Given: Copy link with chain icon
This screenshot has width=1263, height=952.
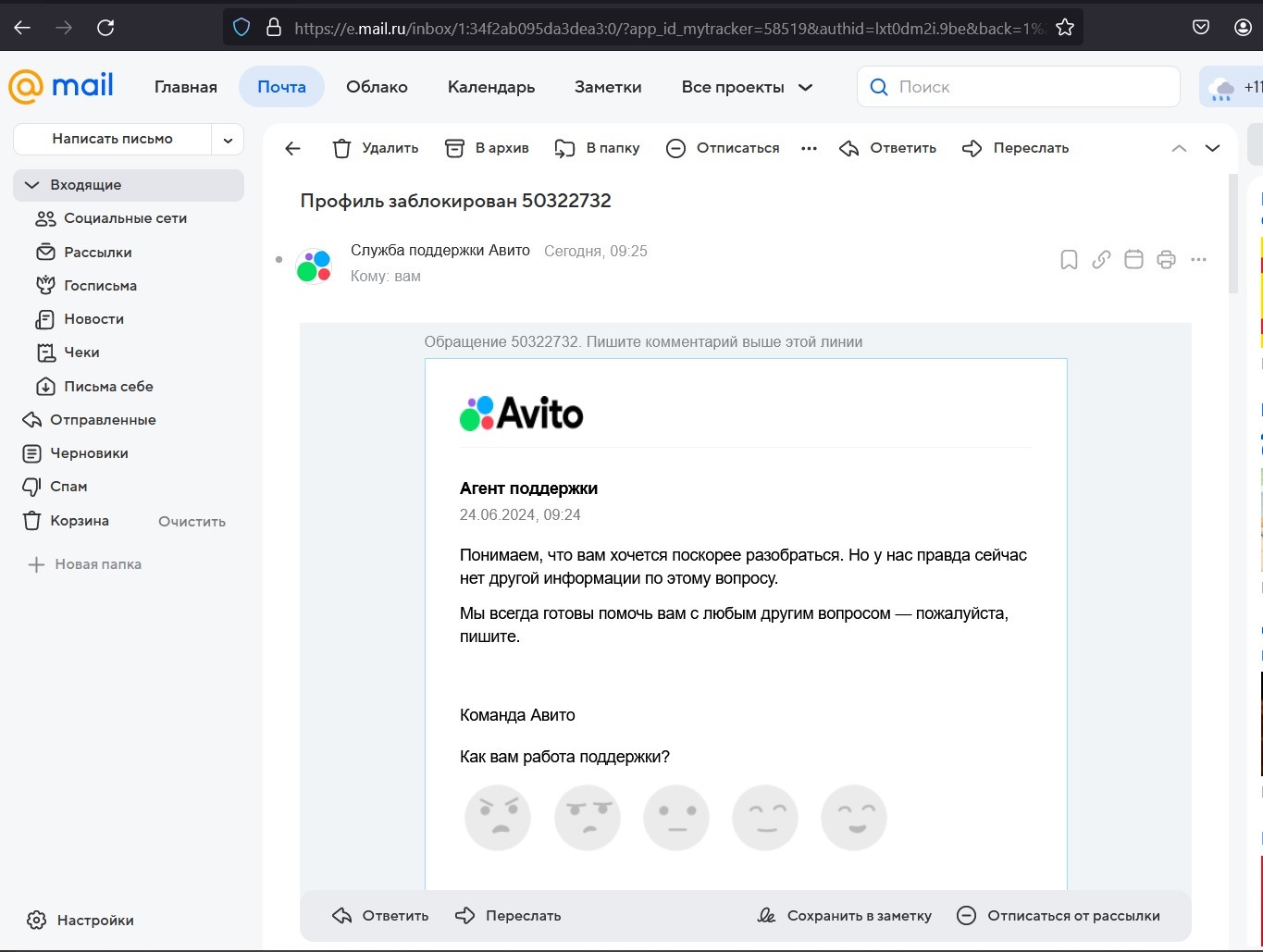Looking at the screenshot, I should pos(1101,260).
